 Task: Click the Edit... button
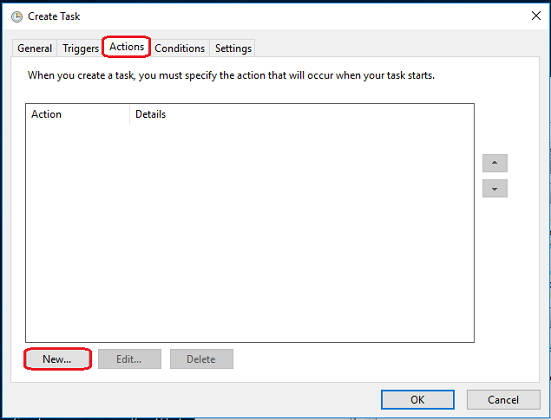(129, 359)
